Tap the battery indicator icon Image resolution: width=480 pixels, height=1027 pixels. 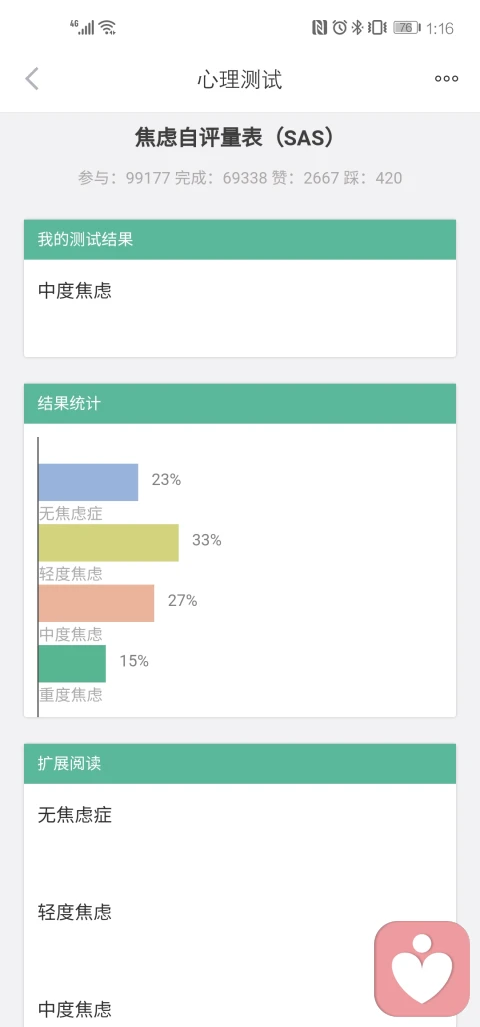(x=407, y=28)
